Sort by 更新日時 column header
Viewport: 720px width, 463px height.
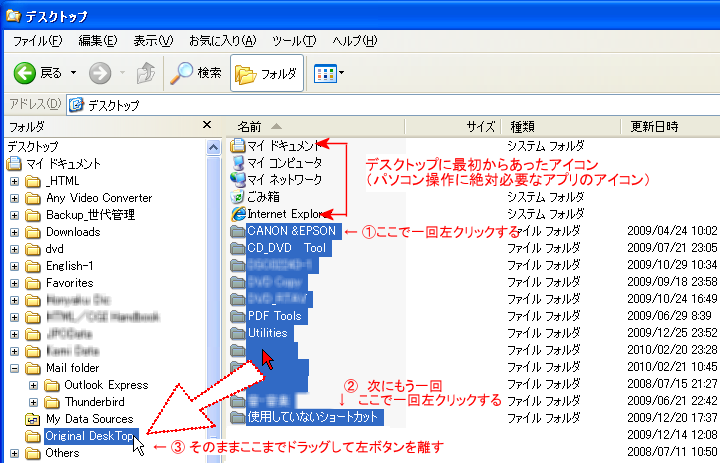point(654,126)
